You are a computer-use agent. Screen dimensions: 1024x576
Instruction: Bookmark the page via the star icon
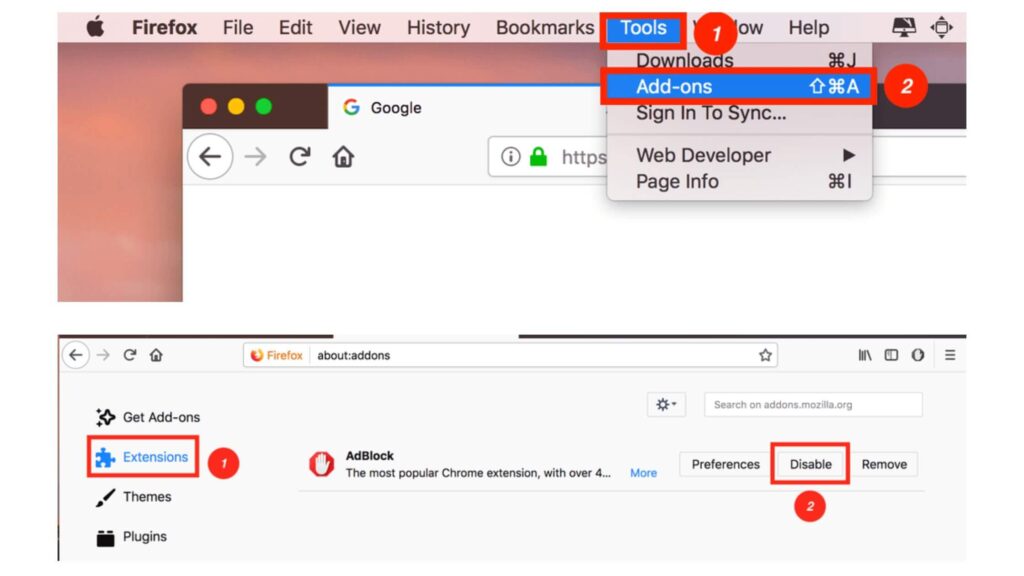(765, 355)
